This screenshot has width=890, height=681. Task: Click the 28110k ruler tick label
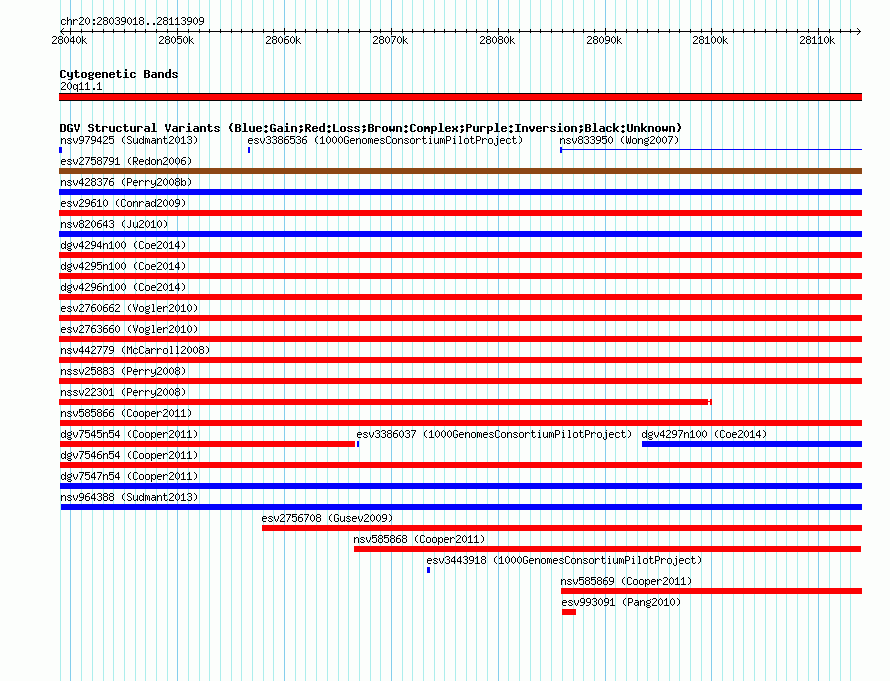pos(817,40)
